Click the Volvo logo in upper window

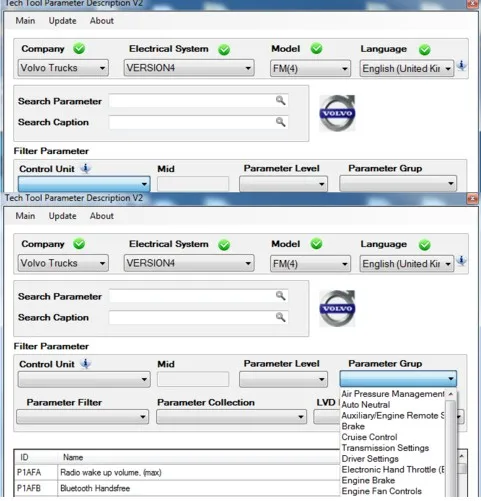[x=337, y=113]
